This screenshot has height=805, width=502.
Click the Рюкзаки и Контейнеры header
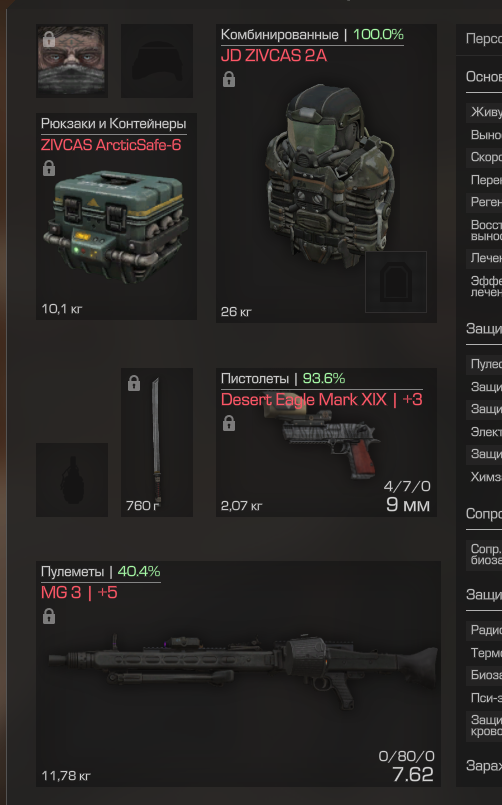tap(113, 123)
